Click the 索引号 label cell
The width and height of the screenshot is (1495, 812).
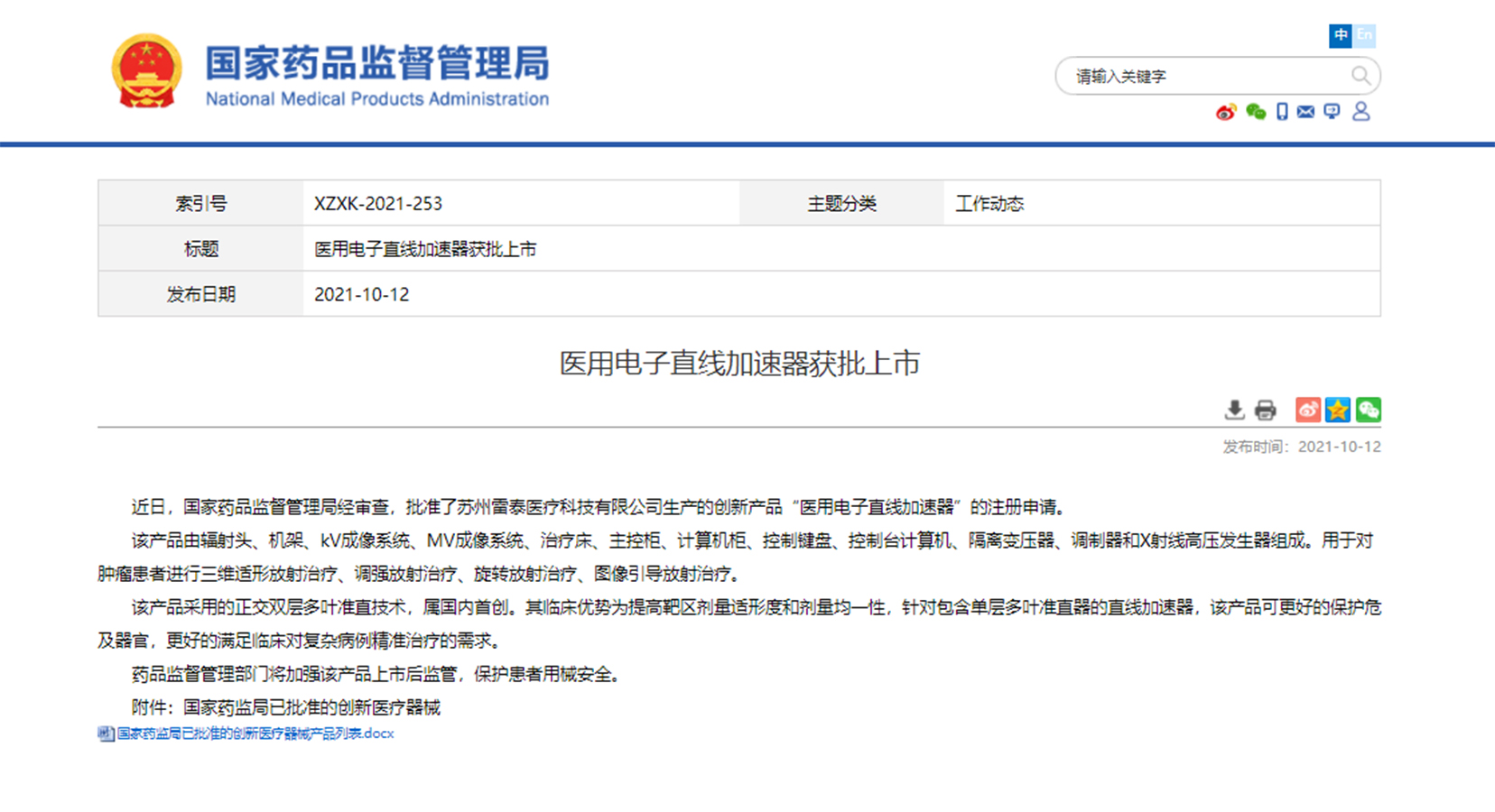[200, 204]
